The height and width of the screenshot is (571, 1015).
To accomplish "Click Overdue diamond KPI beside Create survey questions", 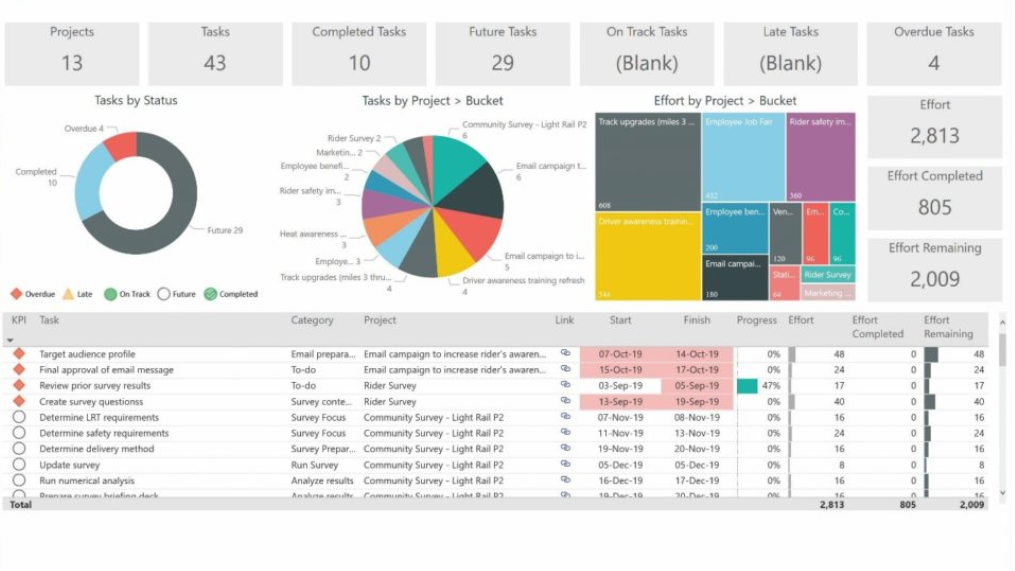I will tap(18, 402).
